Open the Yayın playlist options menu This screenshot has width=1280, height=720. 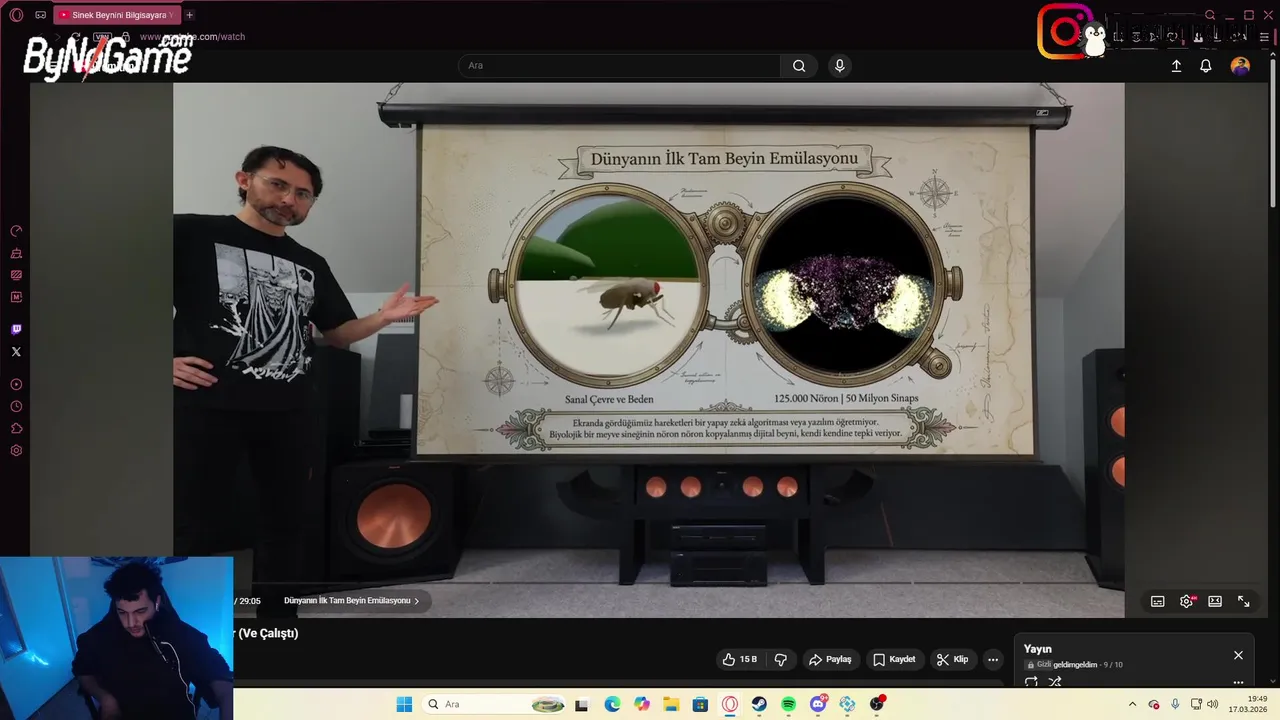coord(1238,682)
